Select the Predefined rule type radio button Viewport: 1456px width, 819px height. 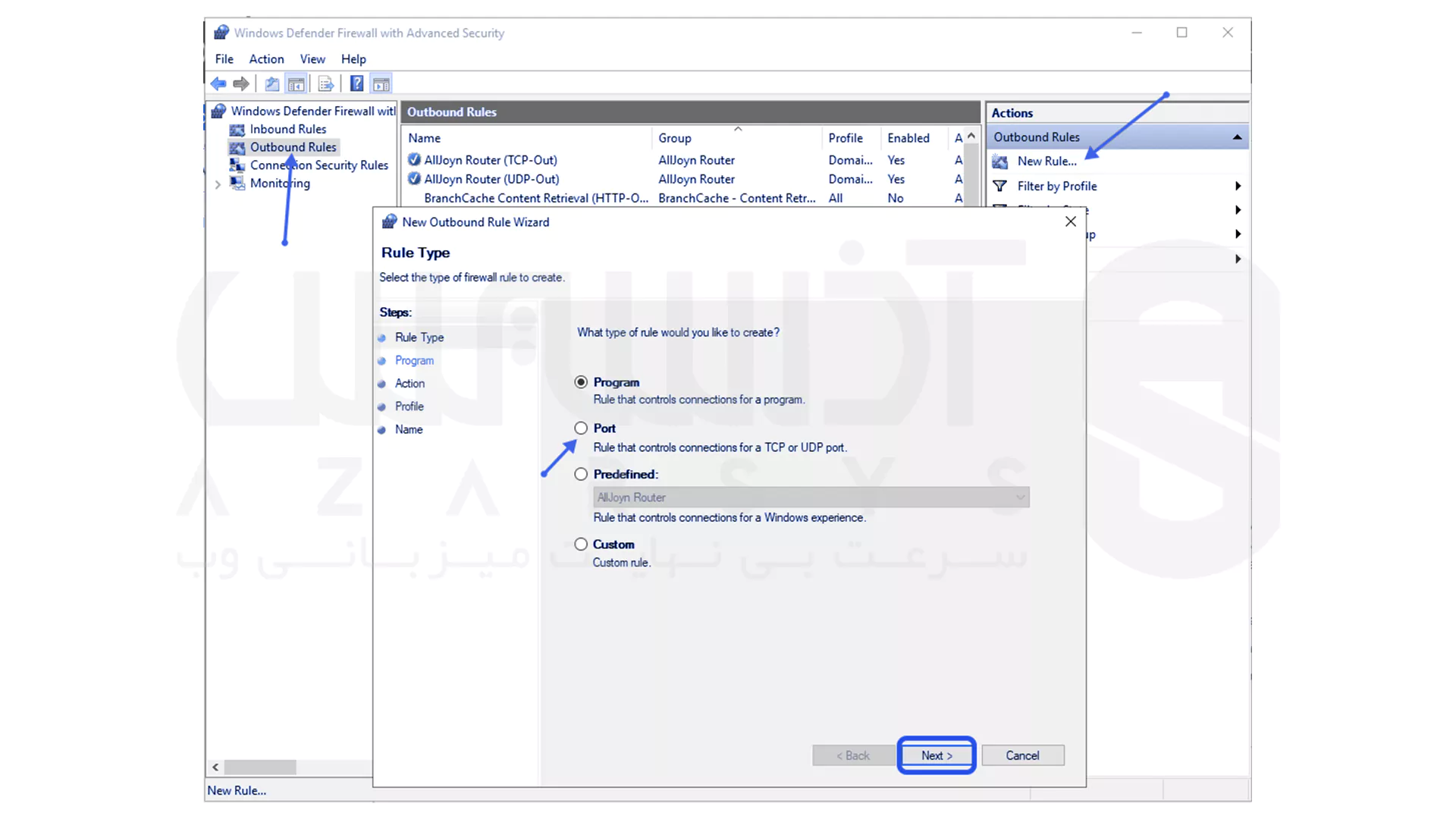click(x=581, y=474)
